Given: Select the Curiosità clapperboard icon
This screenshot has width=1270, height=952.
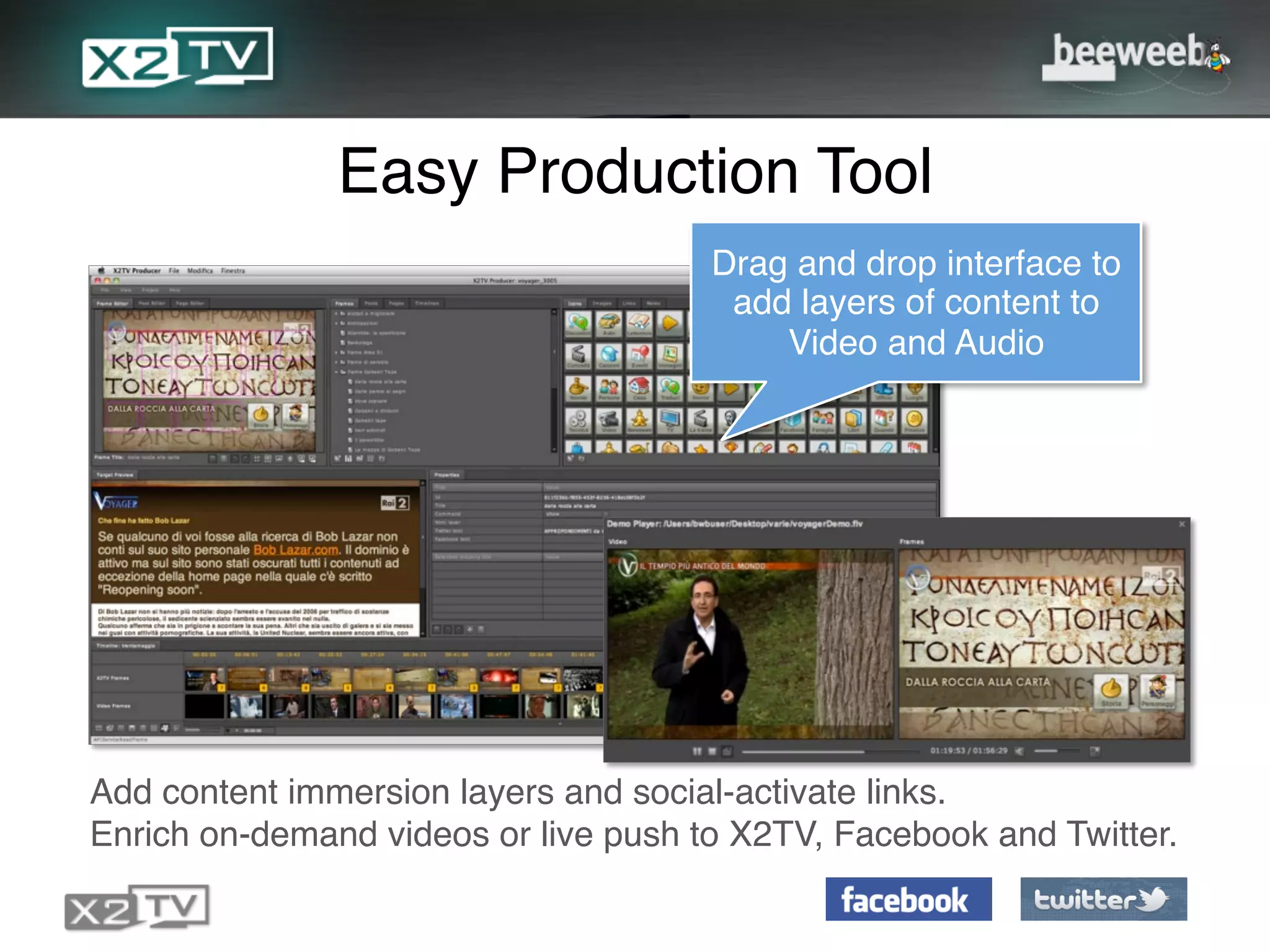Looking at the screenshot, I should click(578, 356).
